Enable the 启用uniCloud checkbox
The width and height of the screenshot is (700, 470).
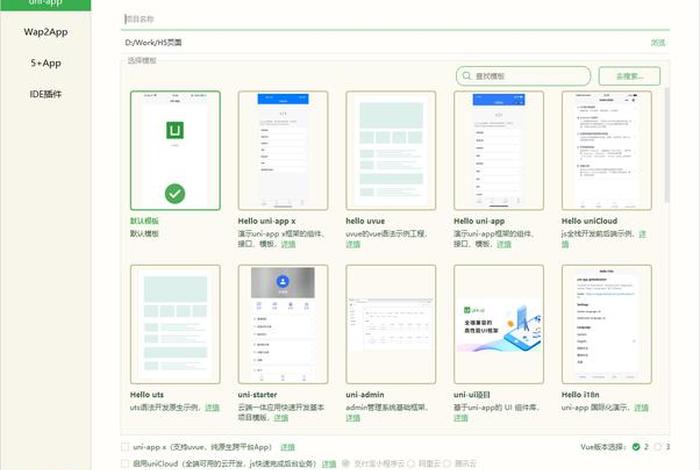(x=125, y=464)
